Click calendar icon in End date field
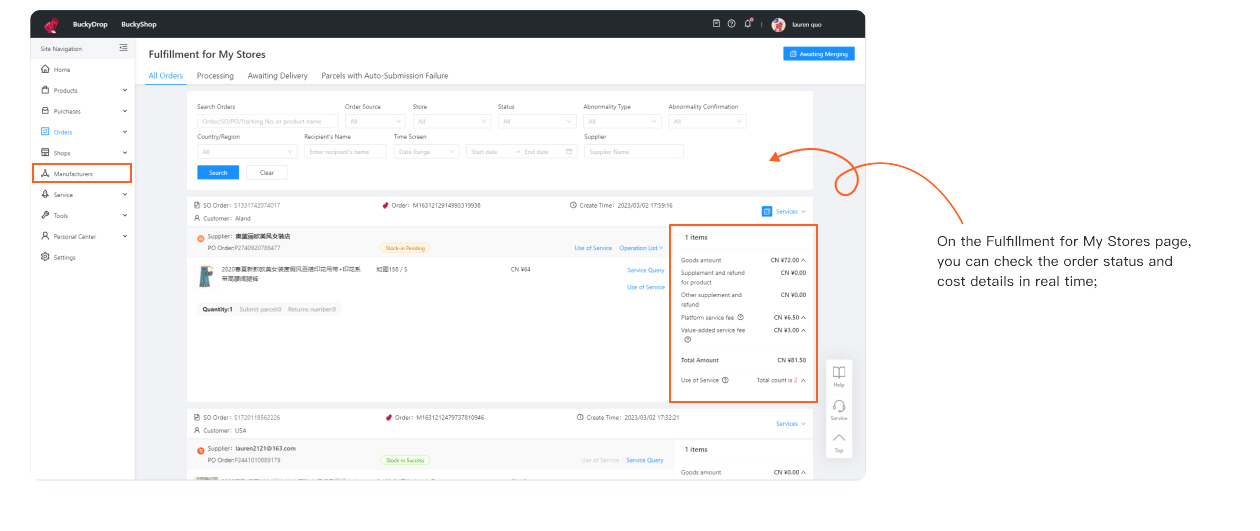This screenshot has height=531, width=1260. (570, 151)
